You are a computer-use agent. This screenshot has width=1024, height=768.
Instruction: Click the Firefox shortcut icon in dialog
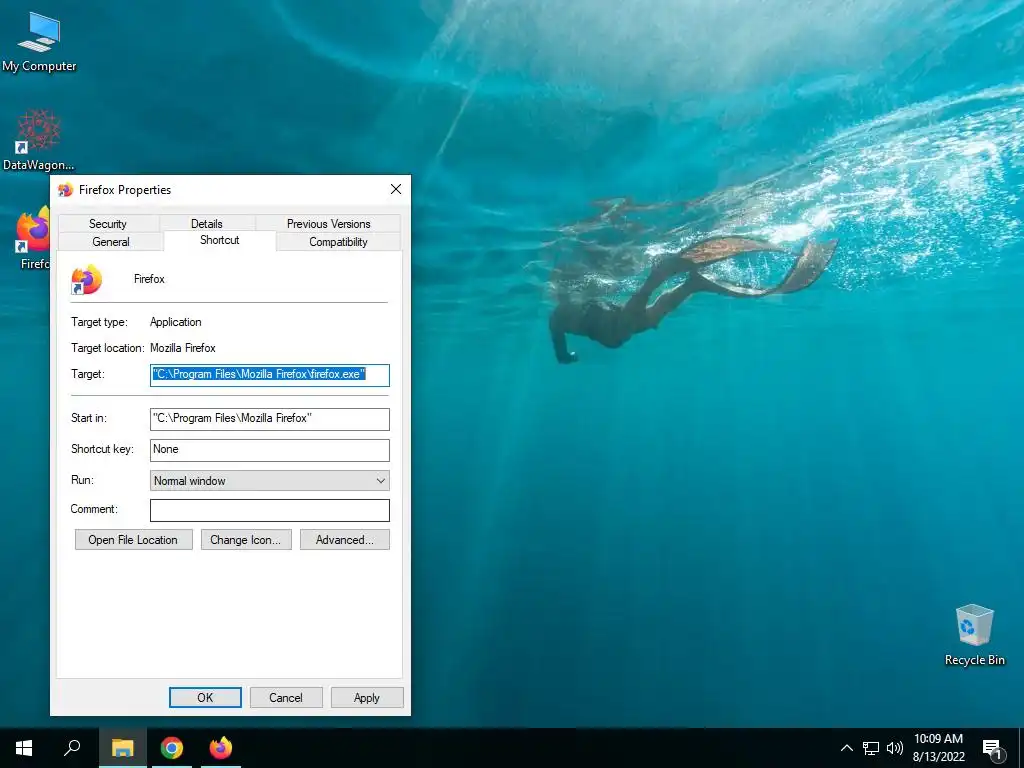(87, 280)
